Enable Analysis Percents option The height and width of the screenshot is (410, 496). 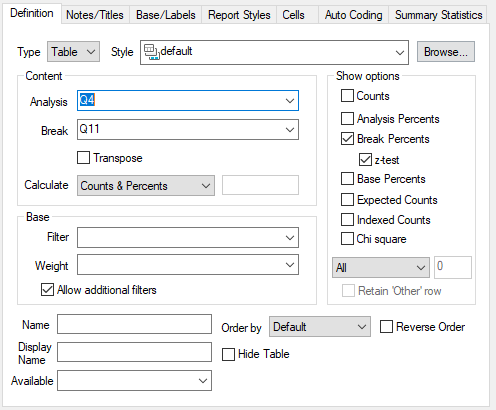pos(347,118)
